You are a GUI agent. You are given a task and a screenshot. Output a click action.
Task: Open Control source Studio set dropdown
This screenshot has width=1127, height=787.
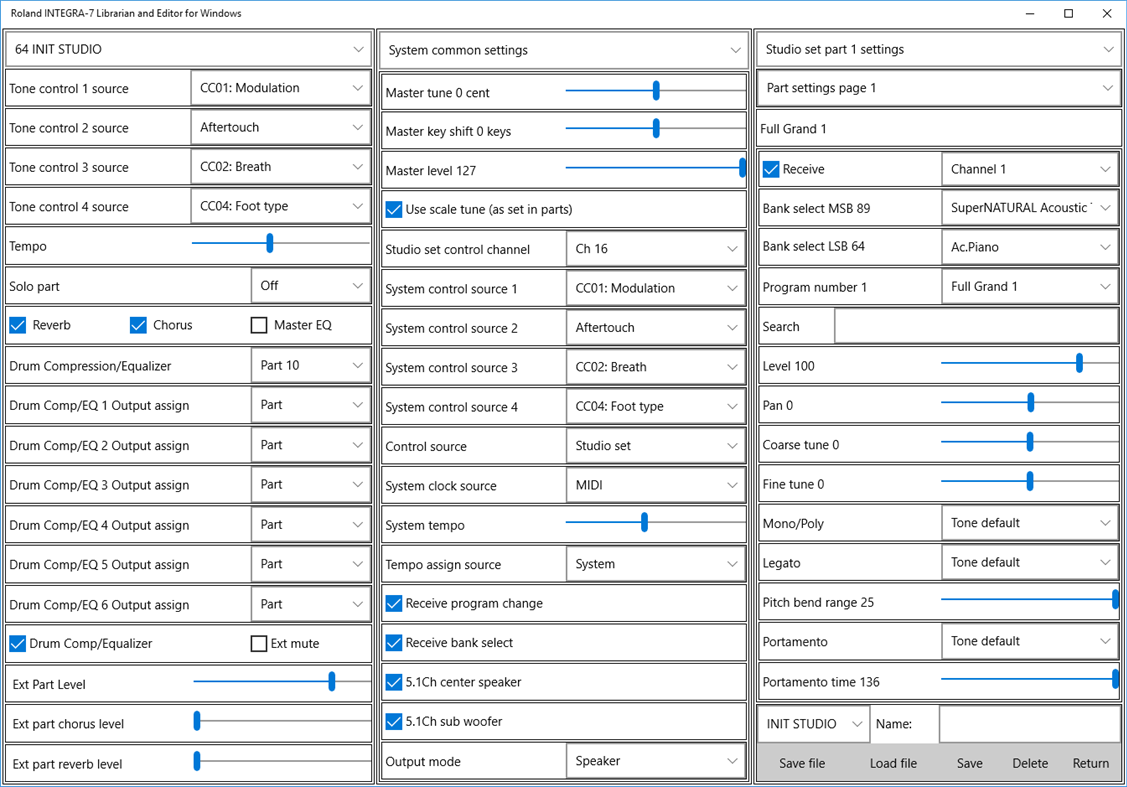(656, 446)
